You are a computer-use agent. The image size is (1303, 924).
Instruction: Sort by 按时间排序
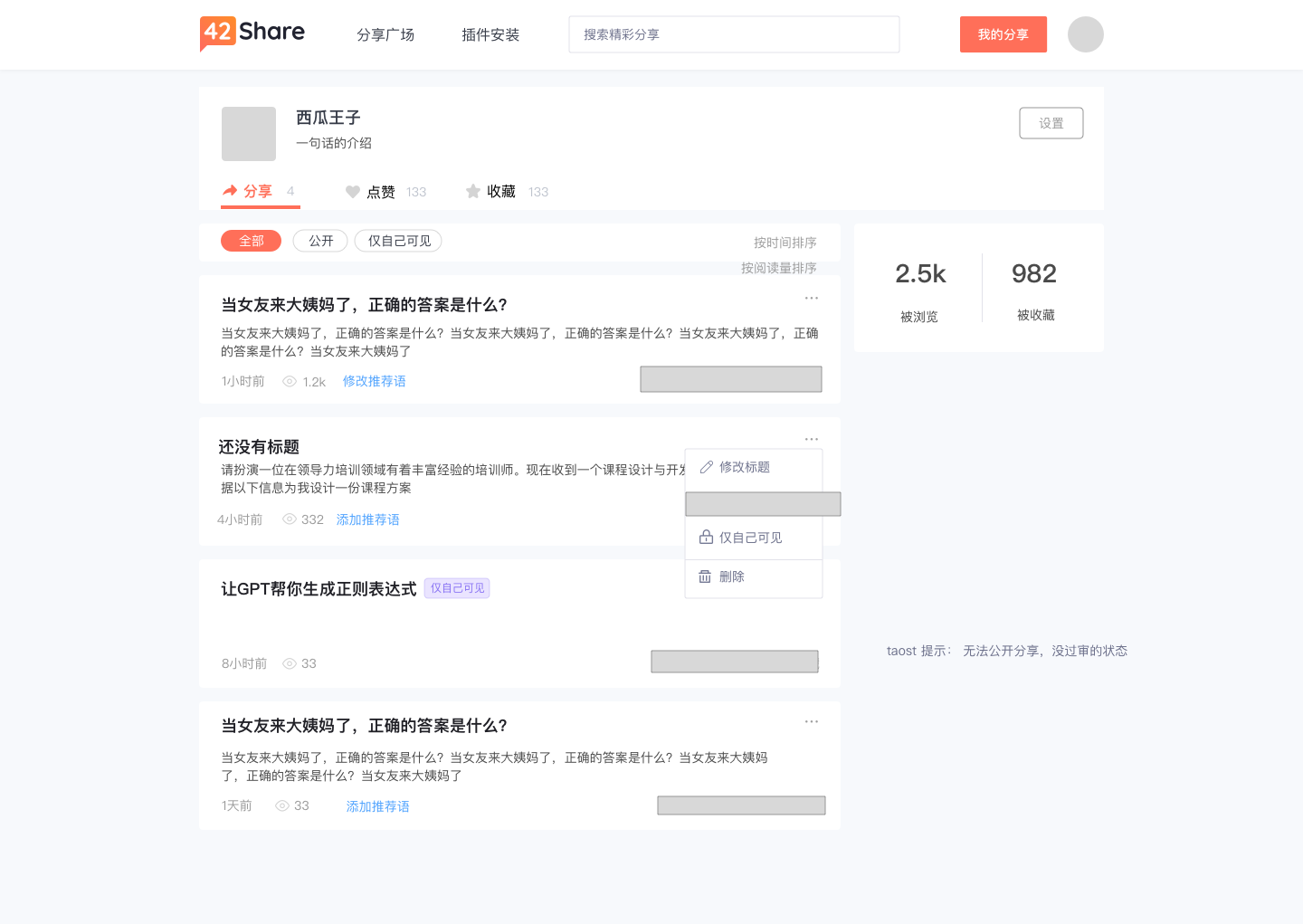[x=785, y=243]
